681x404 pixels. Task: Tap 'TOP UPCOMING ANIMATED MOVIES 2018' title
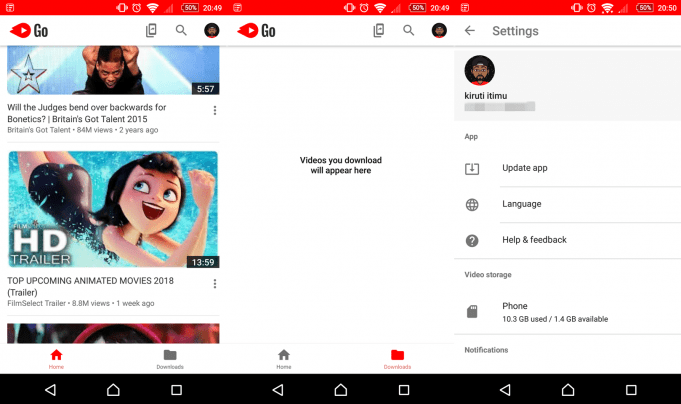90,286
